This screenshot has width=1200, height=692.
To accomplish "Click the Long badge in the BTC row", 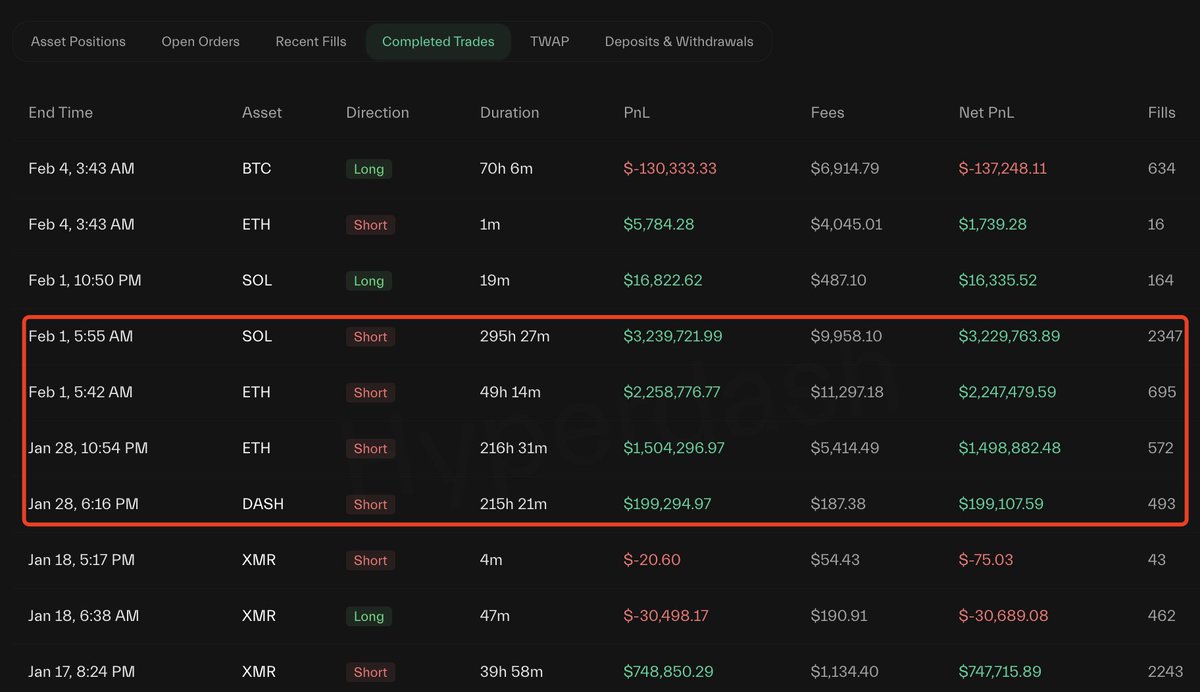I will coord(368,169).
